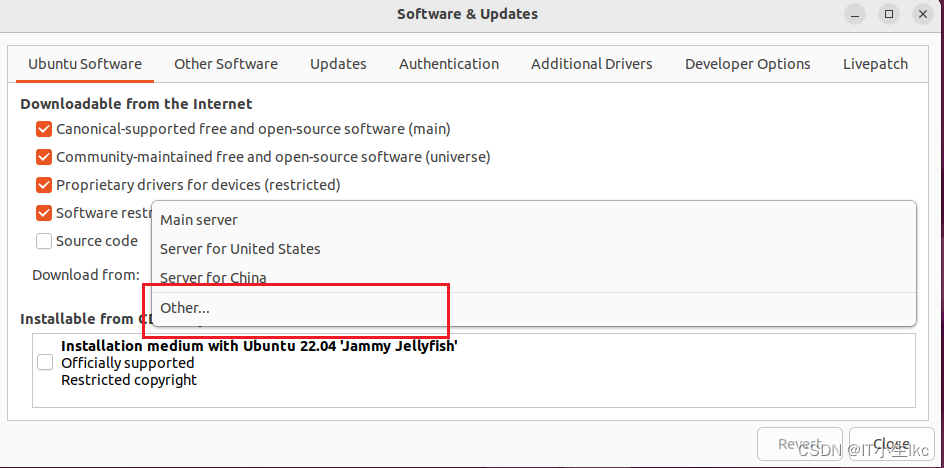Toggle the Software restricted checkbox
This screenshot has height=468, width=944.
(x=44, y=213)
